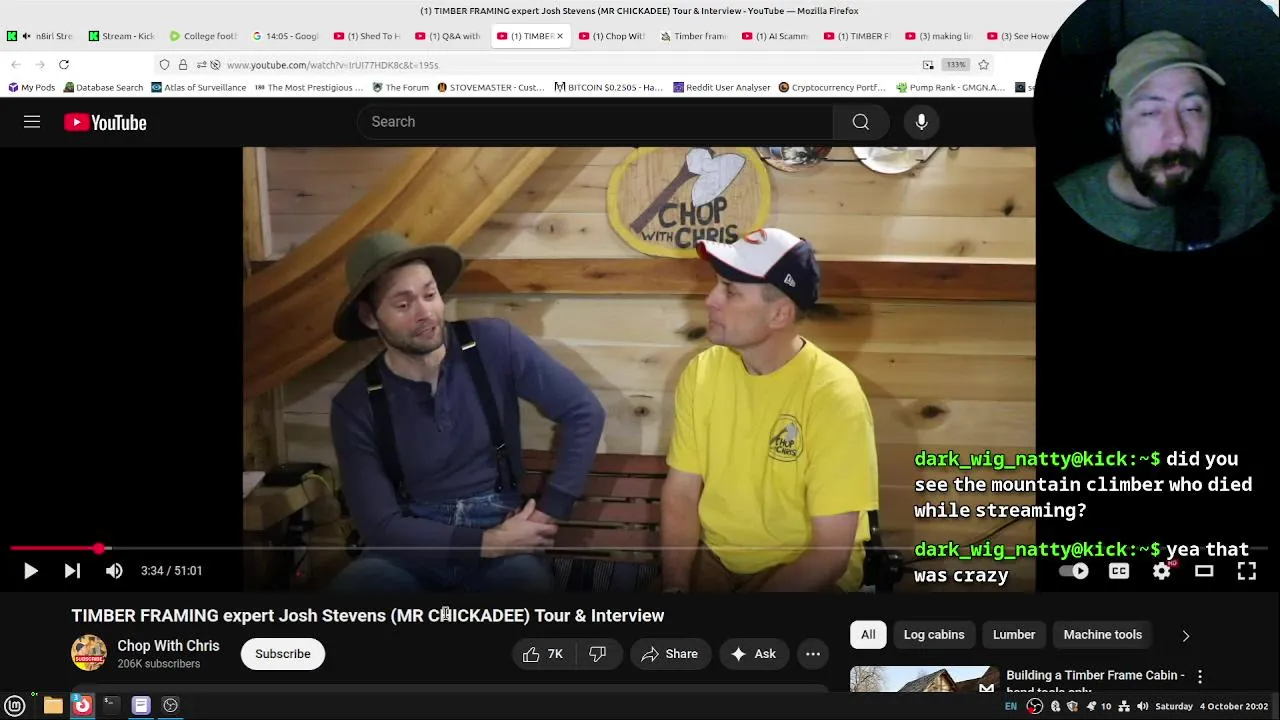1280x720 pixels.
Task: Select the Log cabins filter chip
Action: coord(934,635)
